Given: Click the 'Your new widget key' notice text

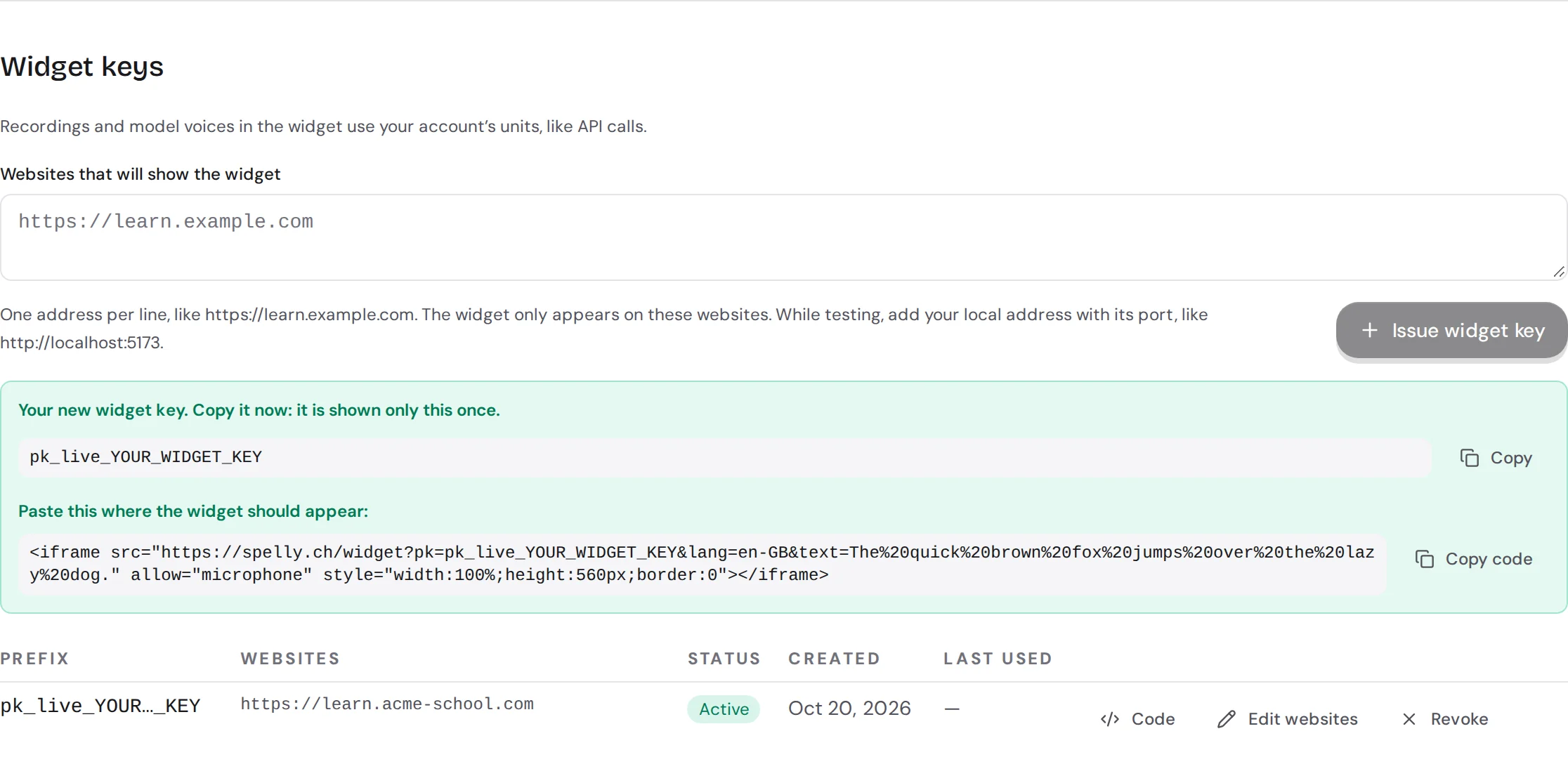Looking at the screenshot, I should (x=259, y=410).
